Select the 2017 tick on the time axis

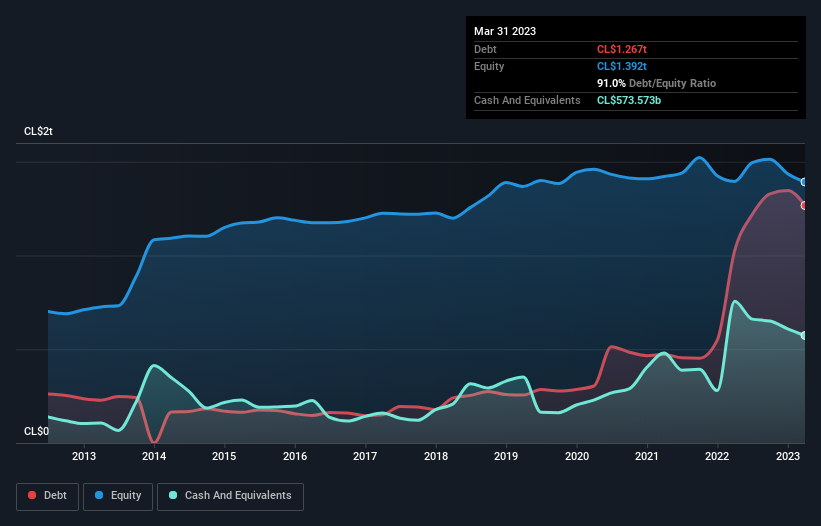pos(365,457)
